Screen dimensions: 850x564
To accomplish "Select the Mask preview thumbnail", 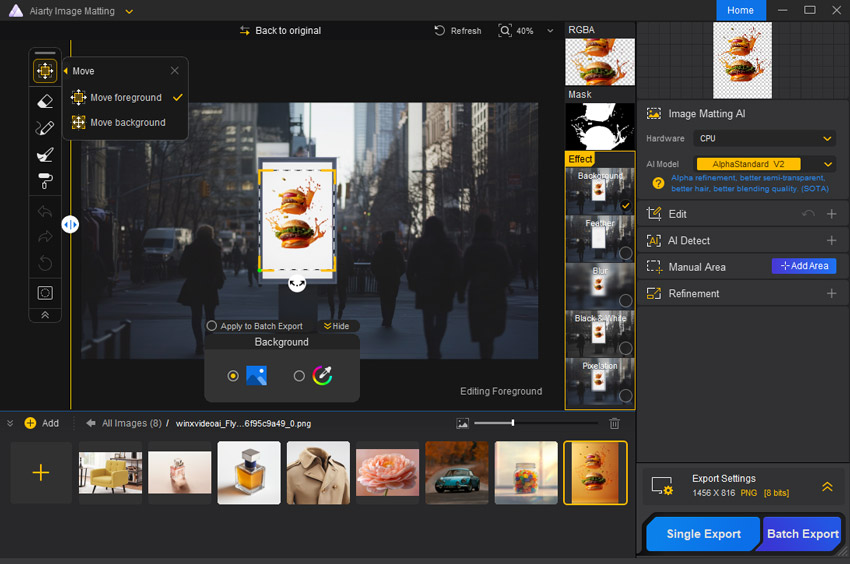I will pos(600,126).
